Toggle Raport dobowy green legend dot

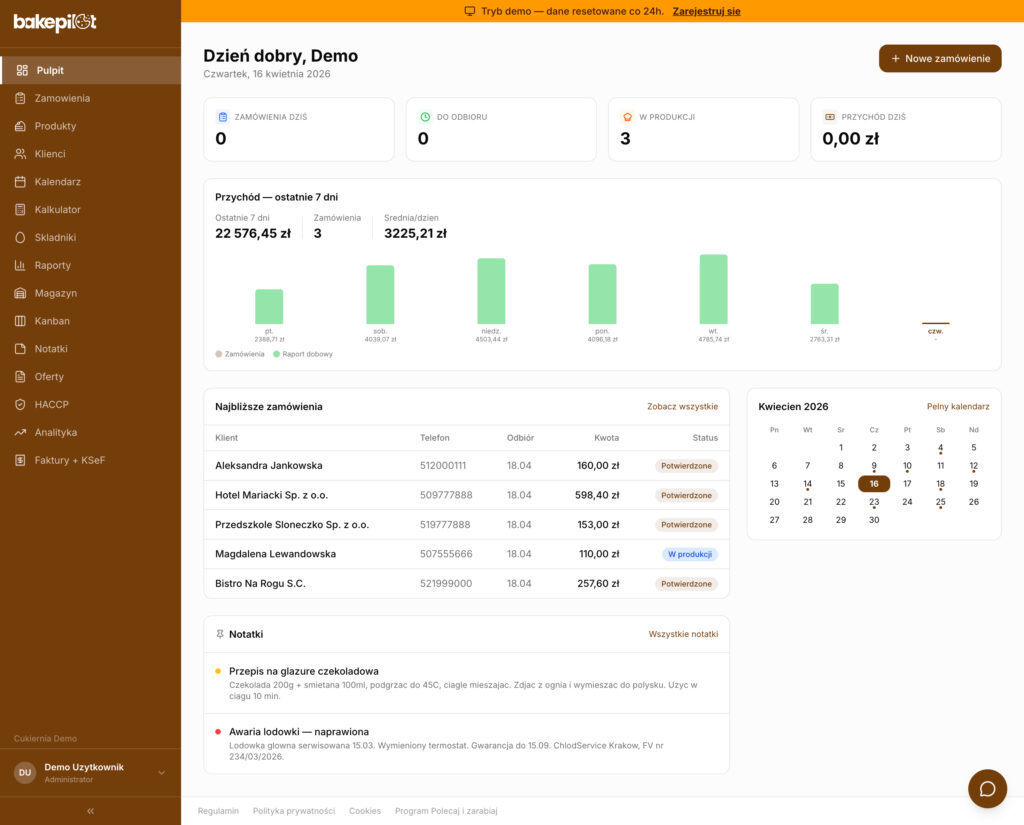276,354
